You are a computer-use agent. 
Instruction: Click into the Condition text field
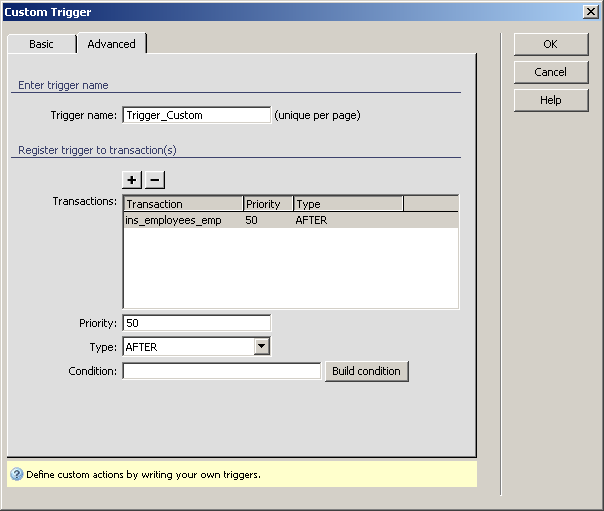[x=221, y=371]
